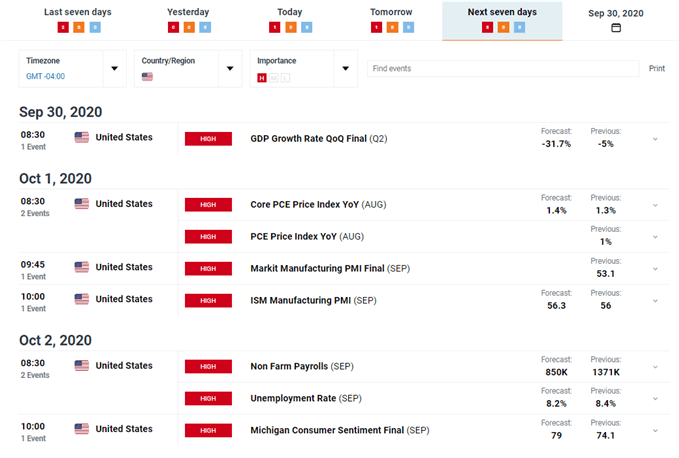Click the 53.1 Markit PMI previous value
The height and width of the screenshot is (458, 679).
point(605,274)
